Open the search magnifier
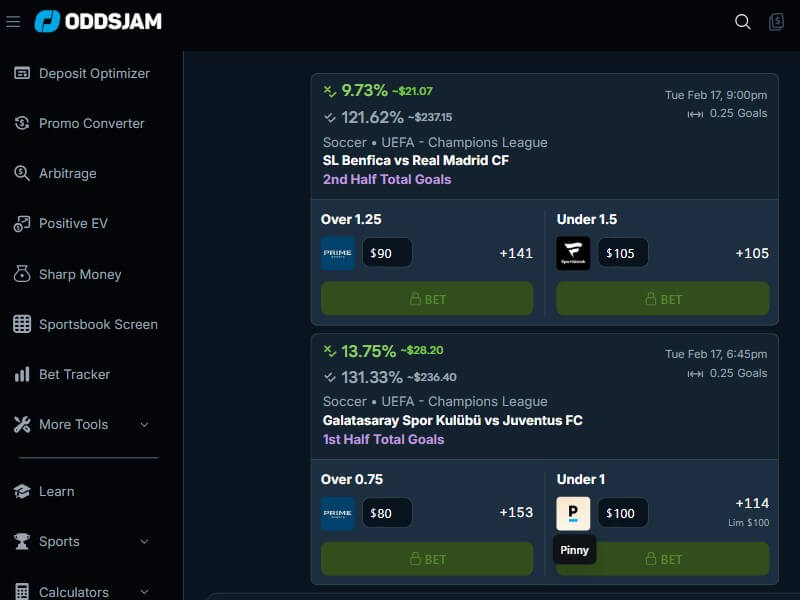The width and height of the screenshot is (800, 600). [x=742, y=21]
